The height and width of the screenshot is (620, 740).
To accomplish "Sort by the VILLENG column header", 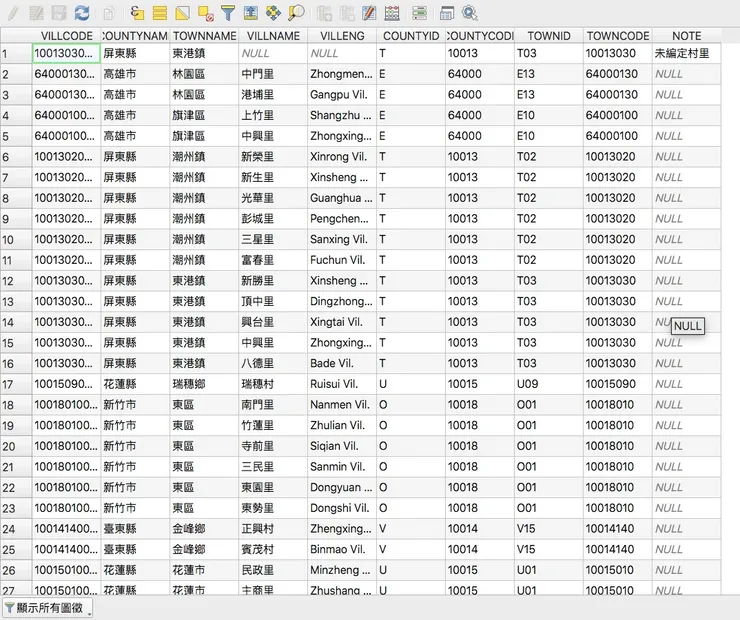I will point(342,36).
